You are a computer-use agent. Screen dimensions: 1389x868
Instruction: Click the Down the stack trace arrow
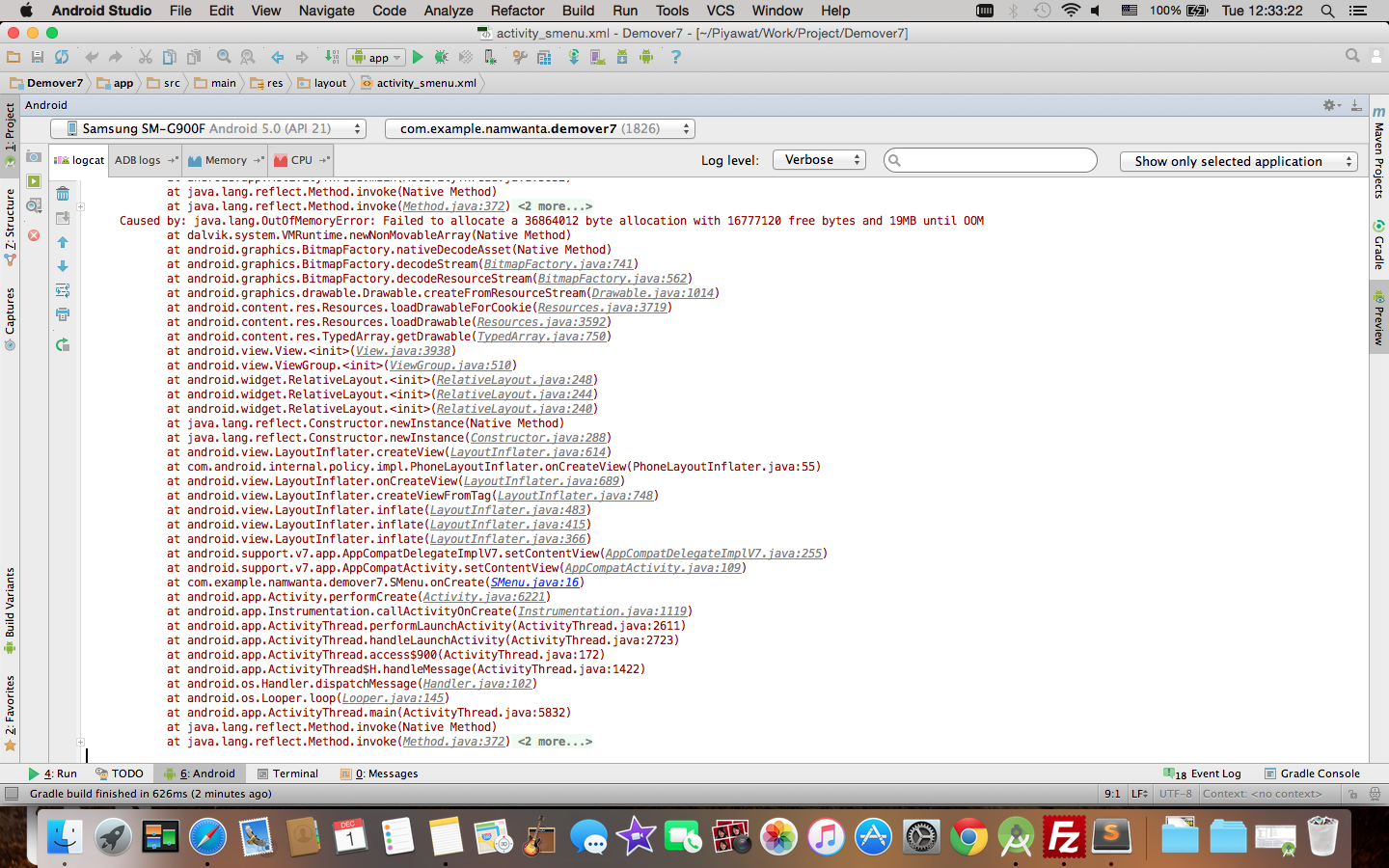63,266
